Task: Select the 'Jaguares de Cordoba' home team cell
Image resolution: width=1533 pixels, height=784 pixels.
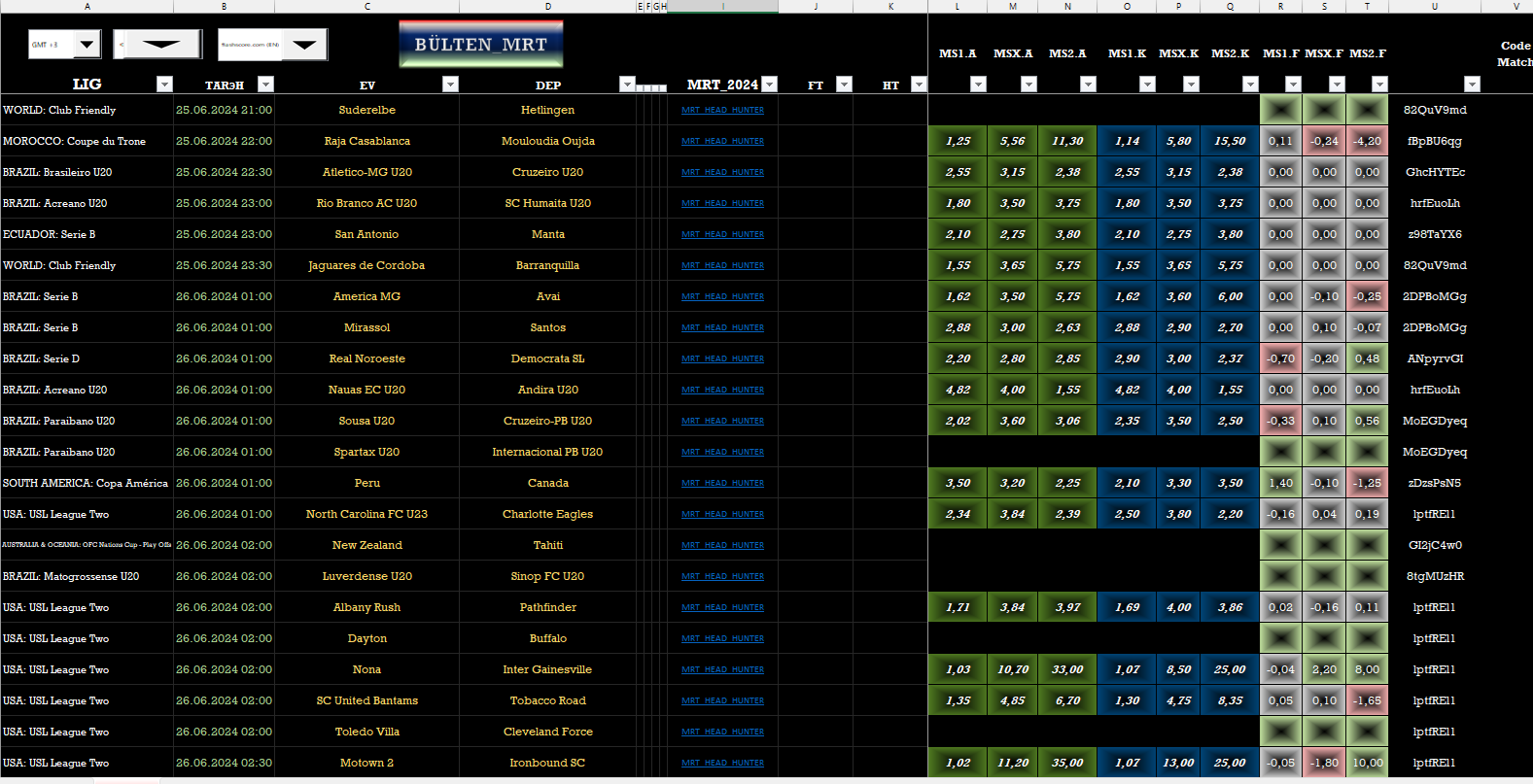Action: click(367, 265)
